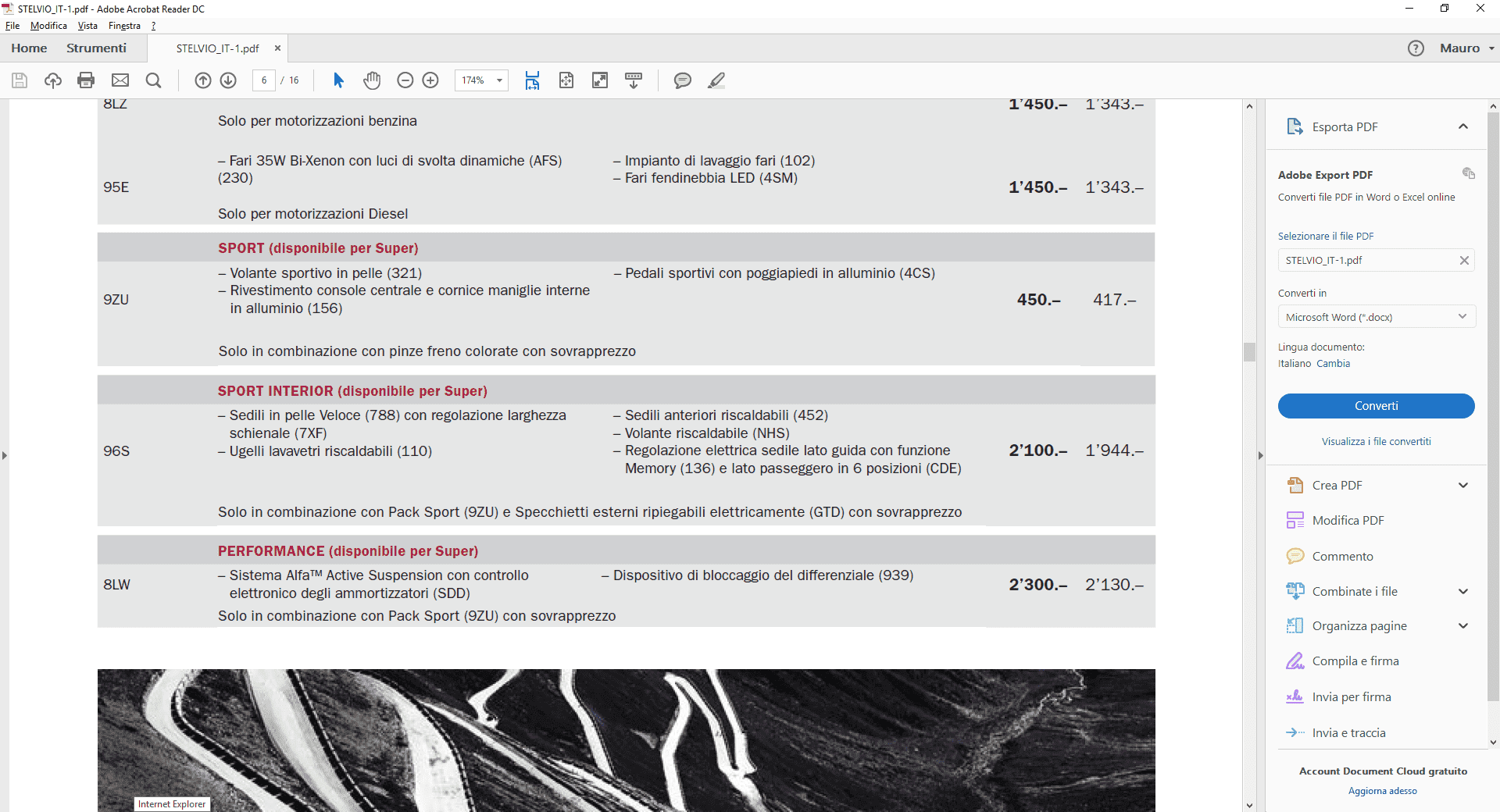Click the print icon in the toolbar
Image resolution: width=1500 pixels, height=812 pixels.
(86, 80)
